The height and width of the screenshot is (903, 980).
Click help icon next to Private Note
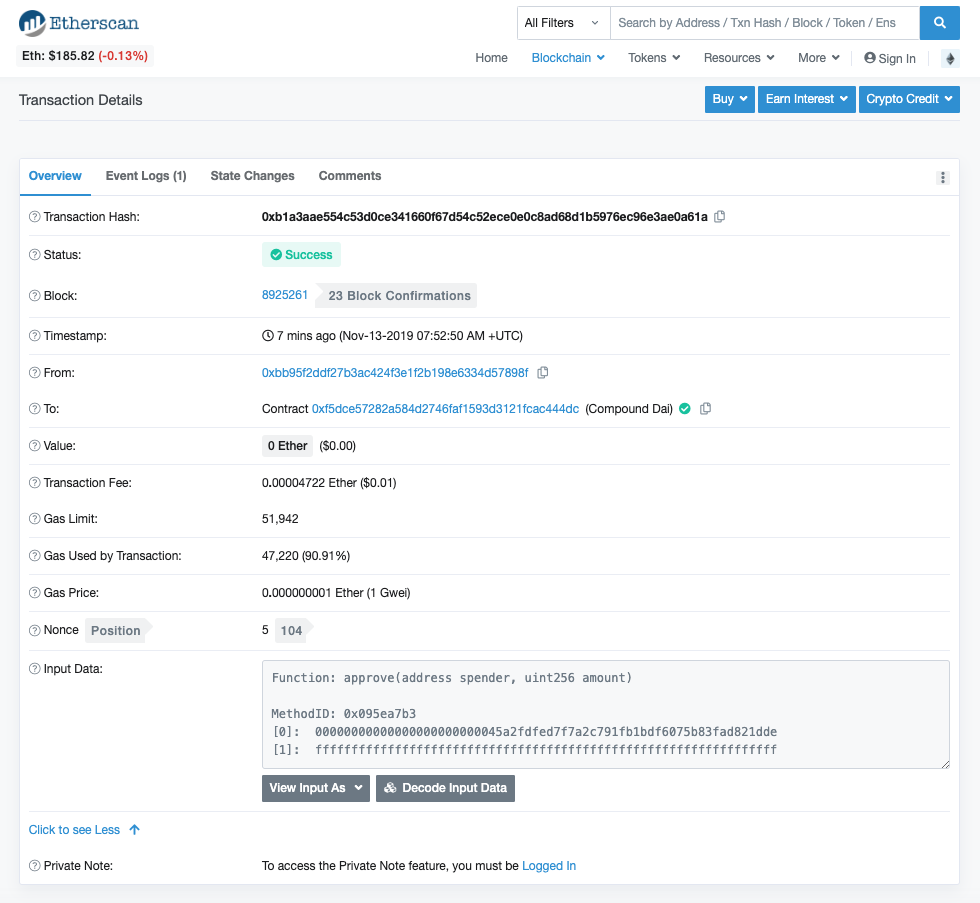[x=35, y=866]
